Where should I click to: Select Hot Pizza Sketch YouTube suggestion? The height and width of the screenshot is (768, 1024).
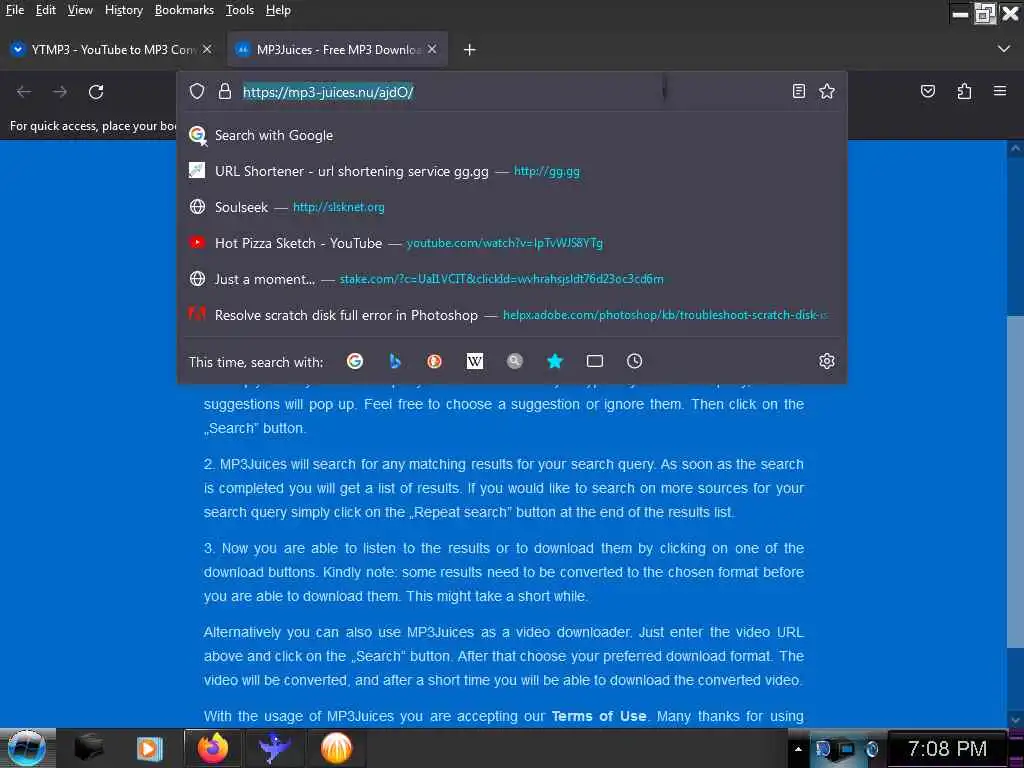pyautogui.click(x=512, y=243)
